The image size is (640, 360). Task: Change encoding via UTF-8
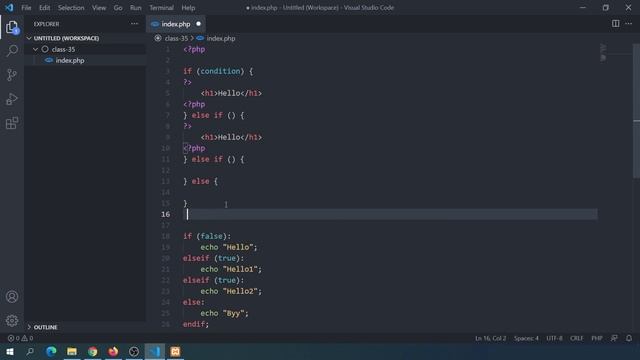554,338
